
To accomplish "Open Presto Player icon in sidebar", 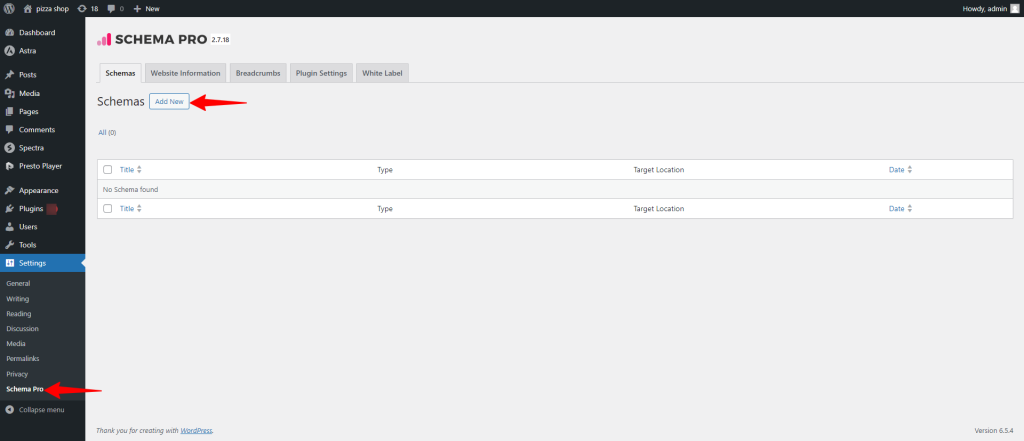I will tap(9, 166).
